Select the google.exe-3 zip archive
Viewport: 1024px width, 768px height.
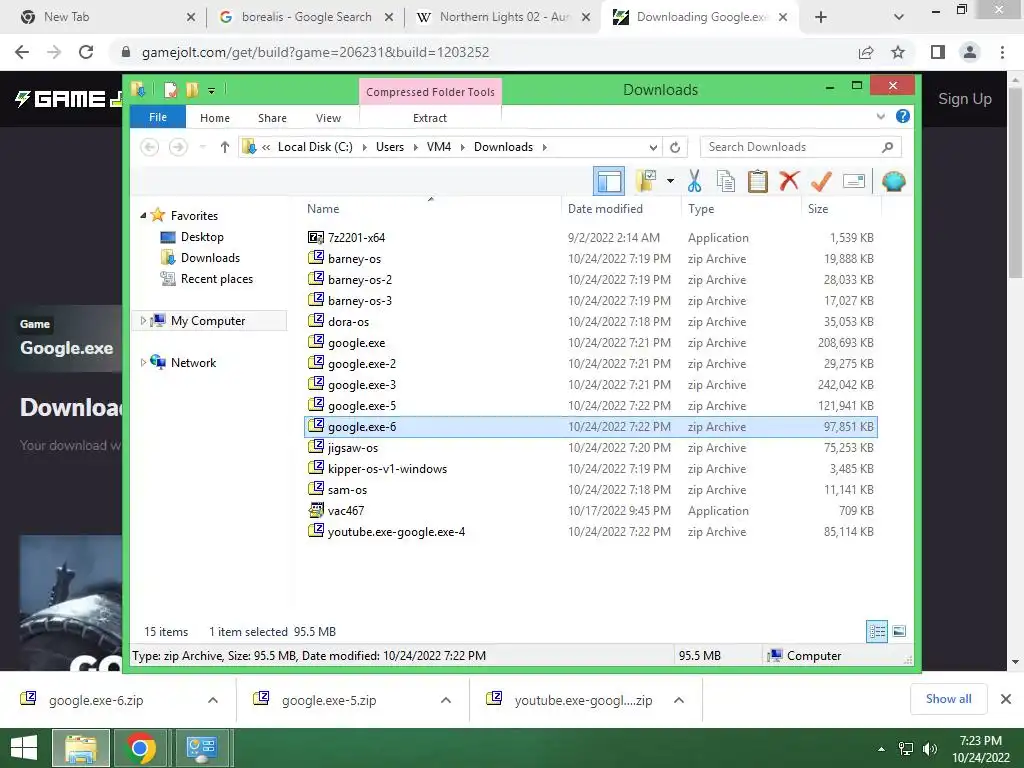590,385
